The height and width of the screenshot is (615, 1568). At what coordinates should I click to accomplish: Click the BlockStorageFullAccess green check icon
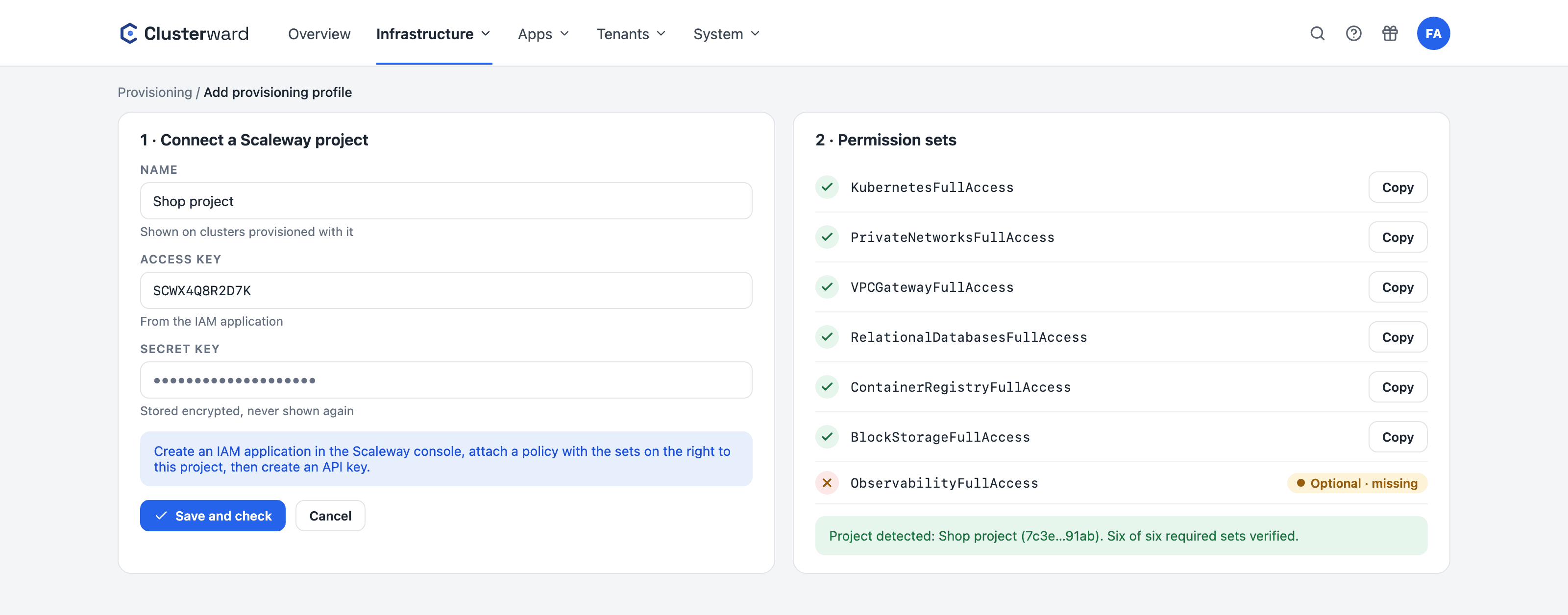click(x=827, y=436)
